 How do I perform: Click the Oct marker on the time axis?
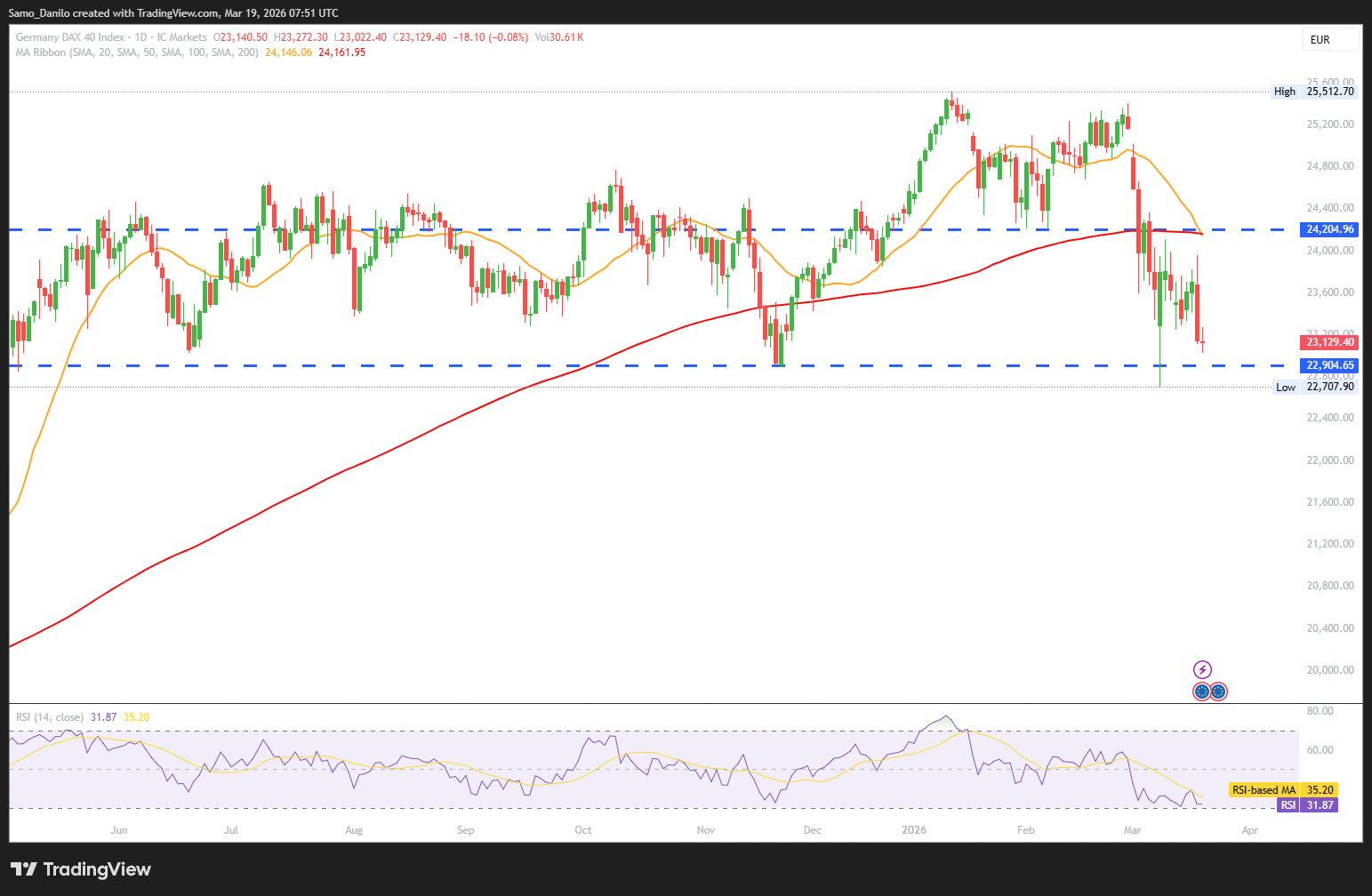[583, 830]
